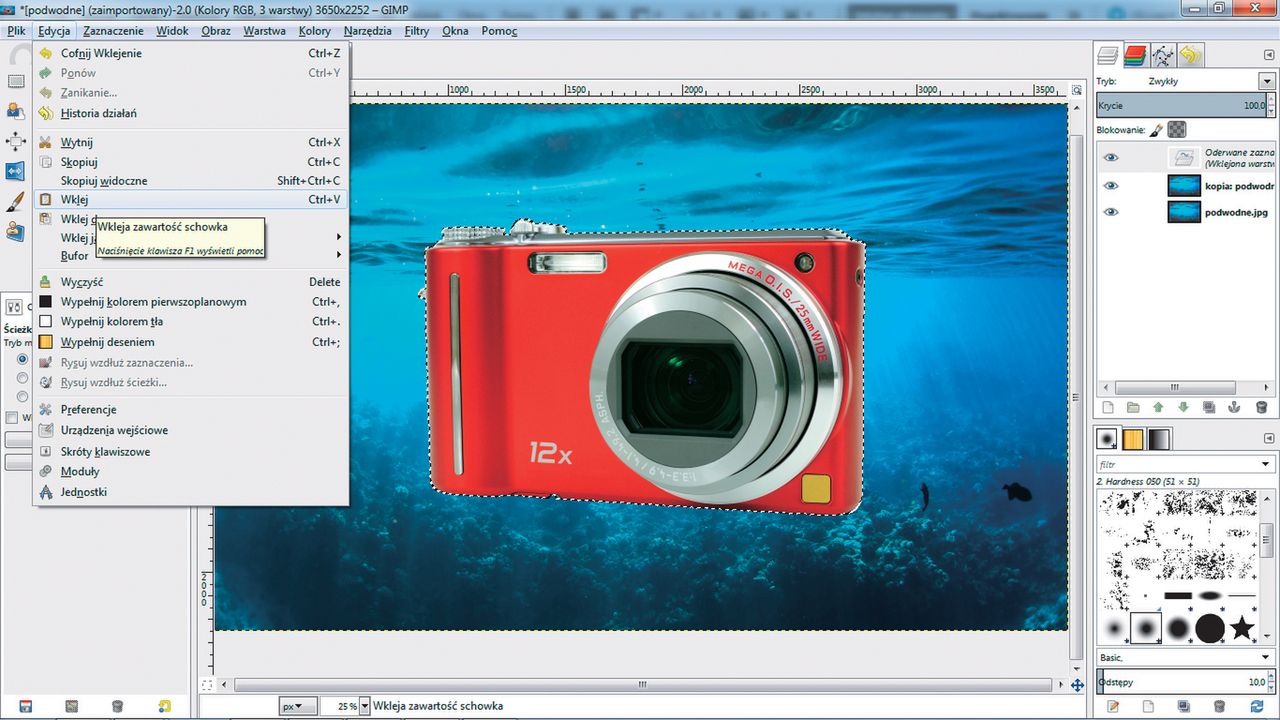Click the edit brush icon
This screenshot has width=1280, height=720.
coord(1113,706)
